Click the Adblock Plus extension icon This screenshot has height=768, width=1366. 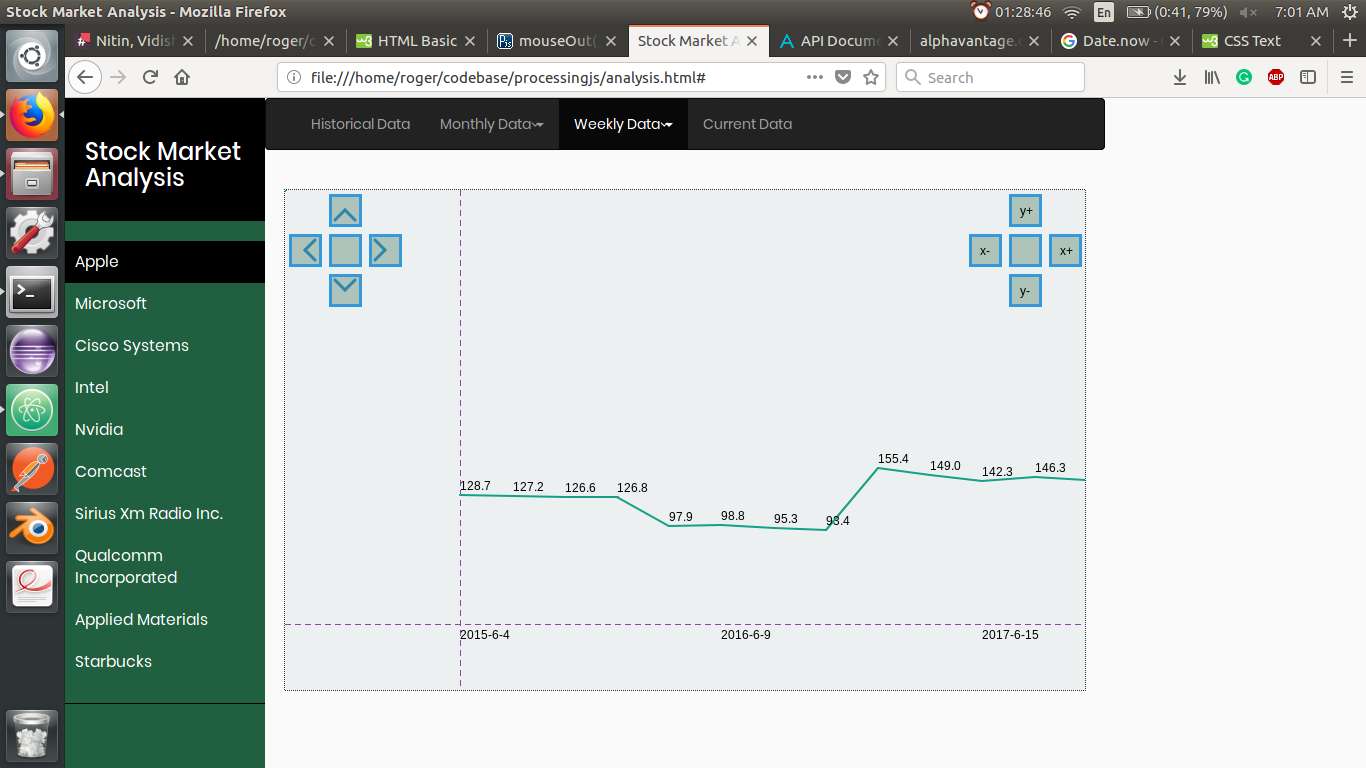coord(1276,77)
